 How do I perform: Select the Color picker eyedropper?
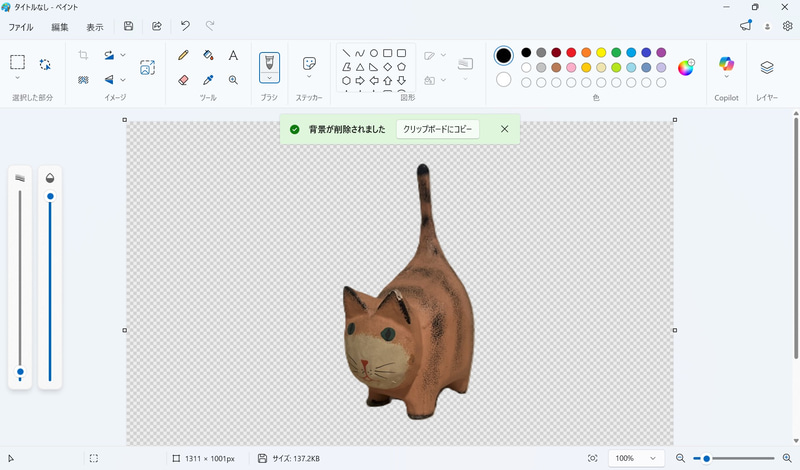coord(208,80)
